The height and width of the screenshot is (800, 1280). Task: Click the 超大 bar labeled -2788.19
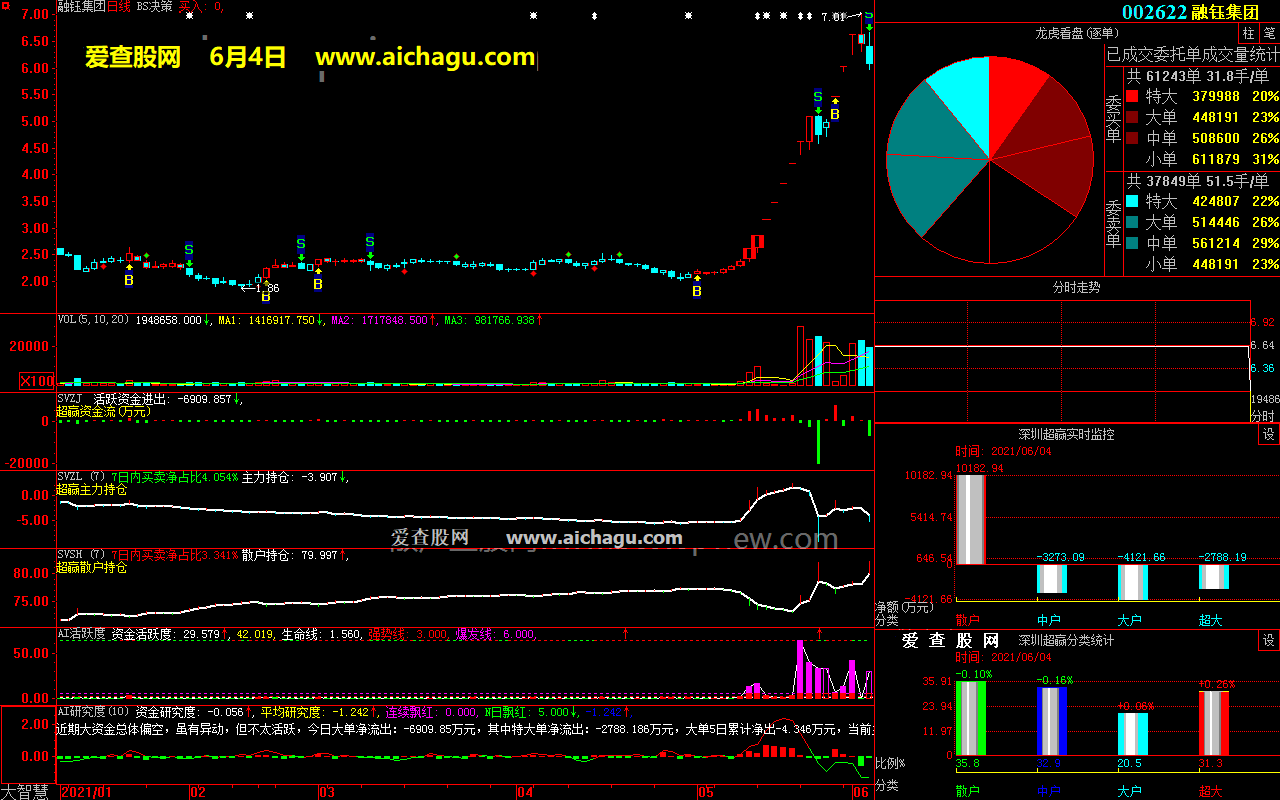1213,577
